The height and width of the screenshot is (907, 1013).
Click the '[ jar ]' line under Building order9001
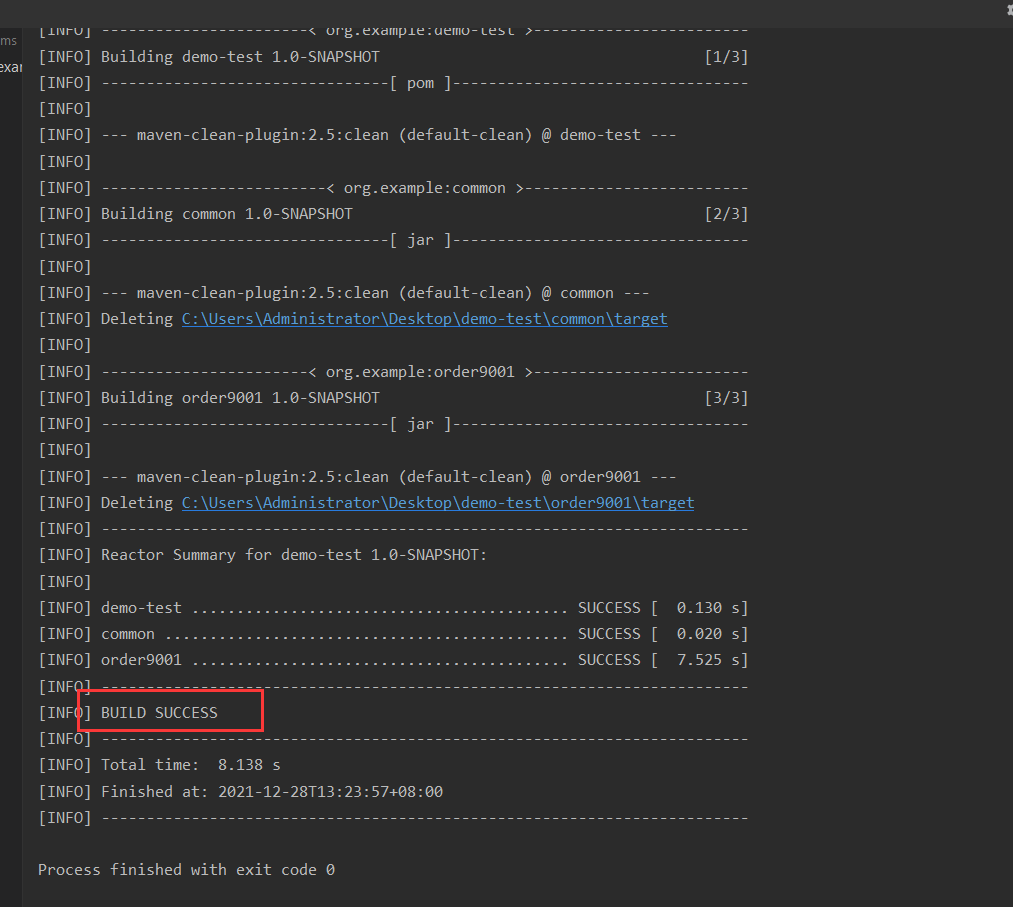click(393, 424)
